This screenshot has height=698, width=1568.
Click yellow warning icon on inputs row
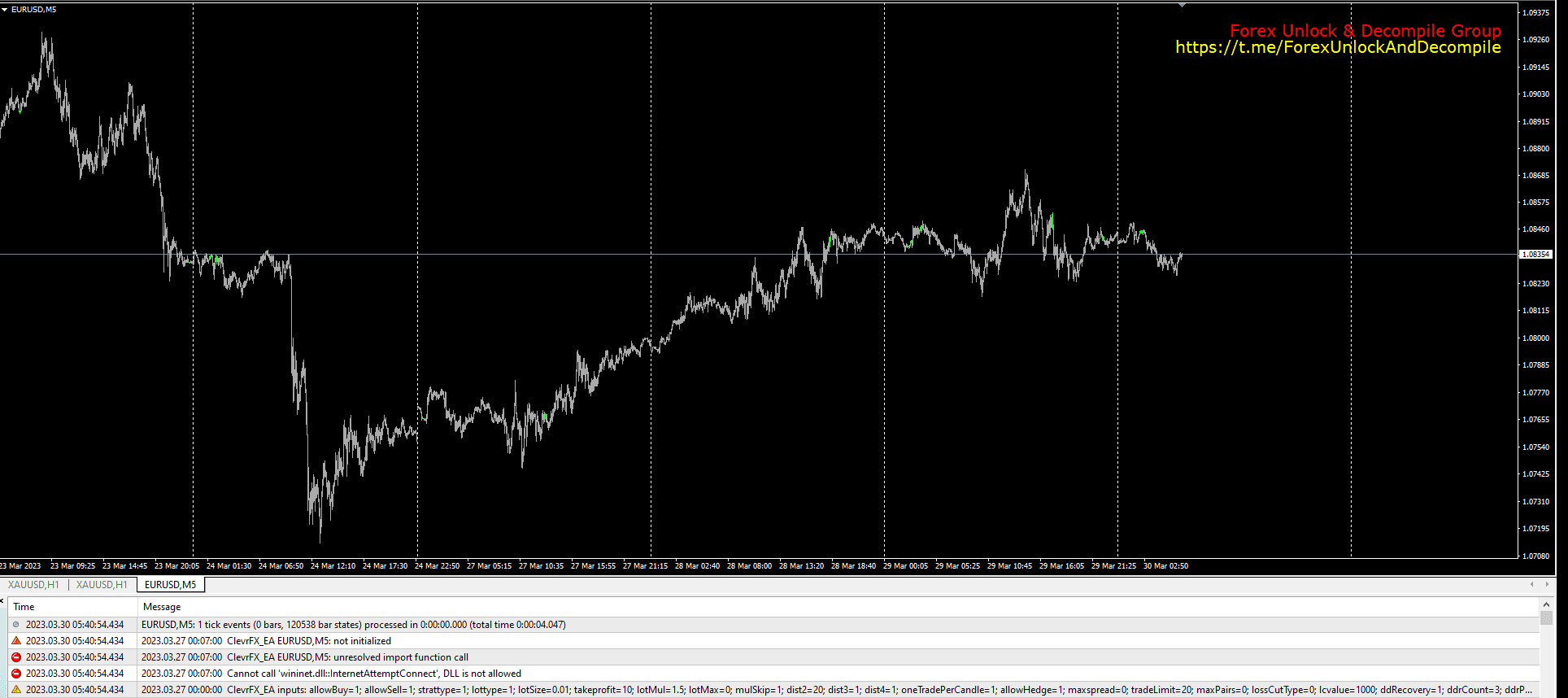pos(16,690)
